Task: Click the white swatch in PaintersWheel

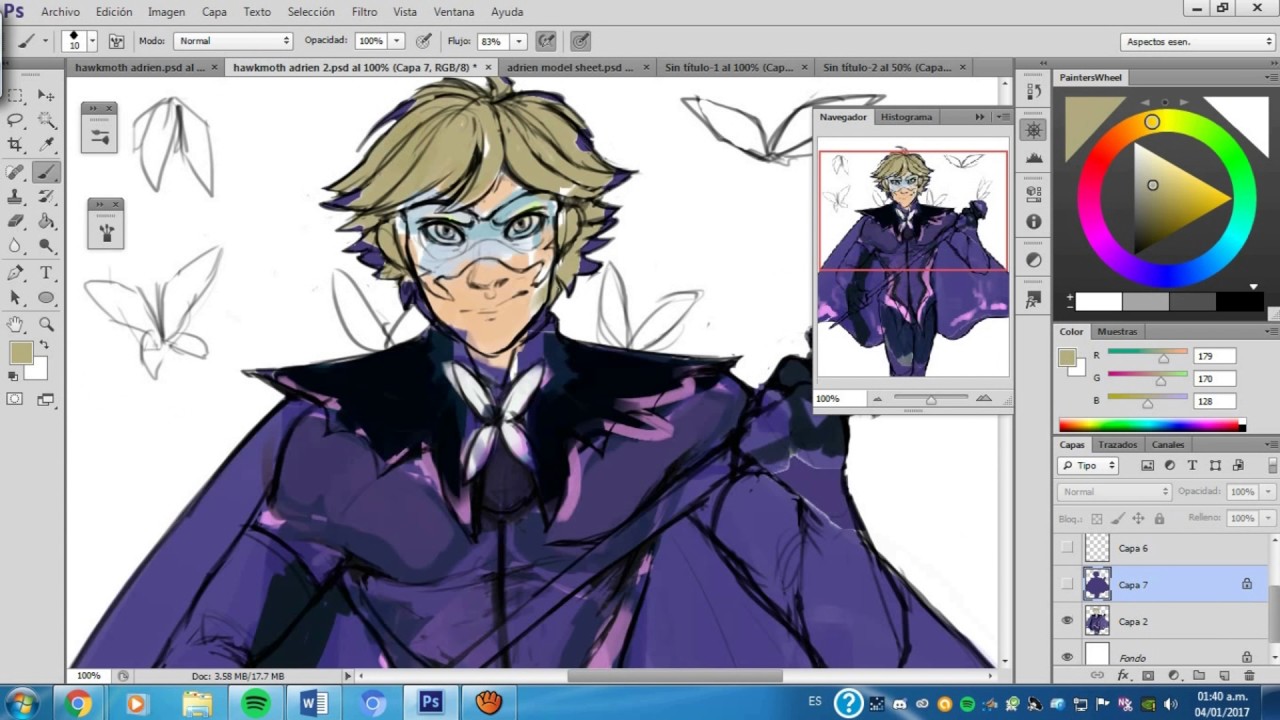Action: pos(1098,301)
